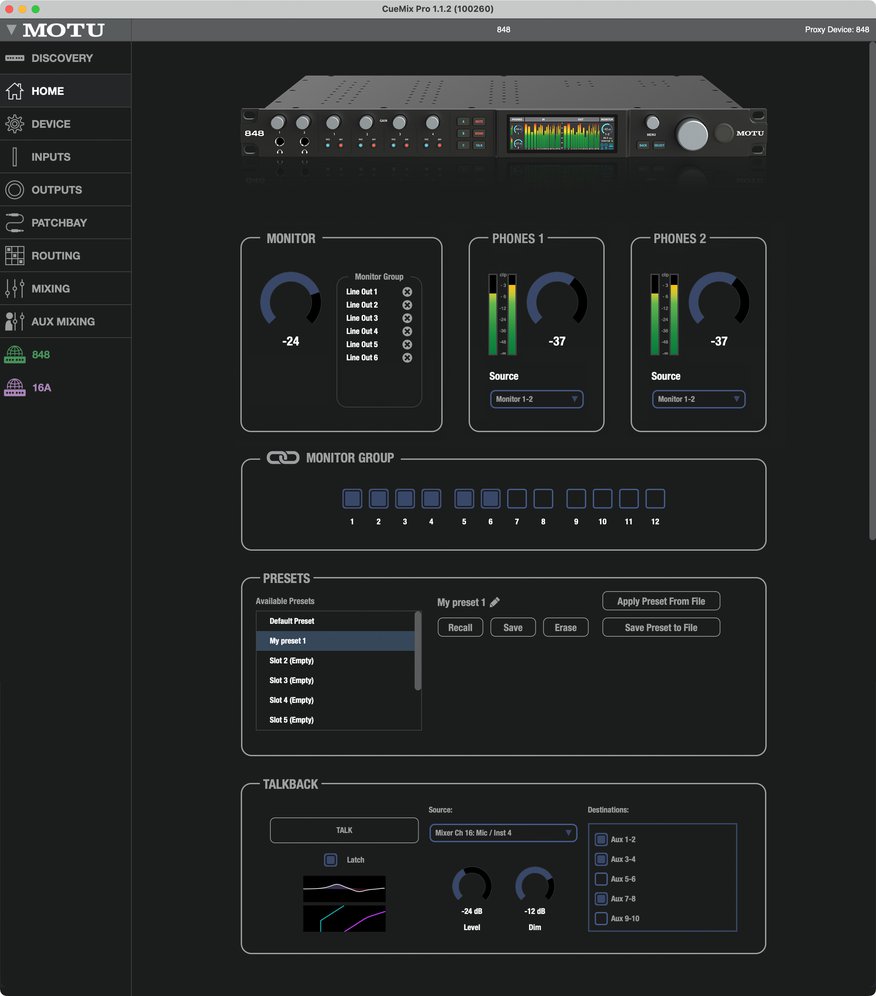Select the purple 16A device icon
The height and width of the screenshot is (996, 876).
tap(15, 387)
